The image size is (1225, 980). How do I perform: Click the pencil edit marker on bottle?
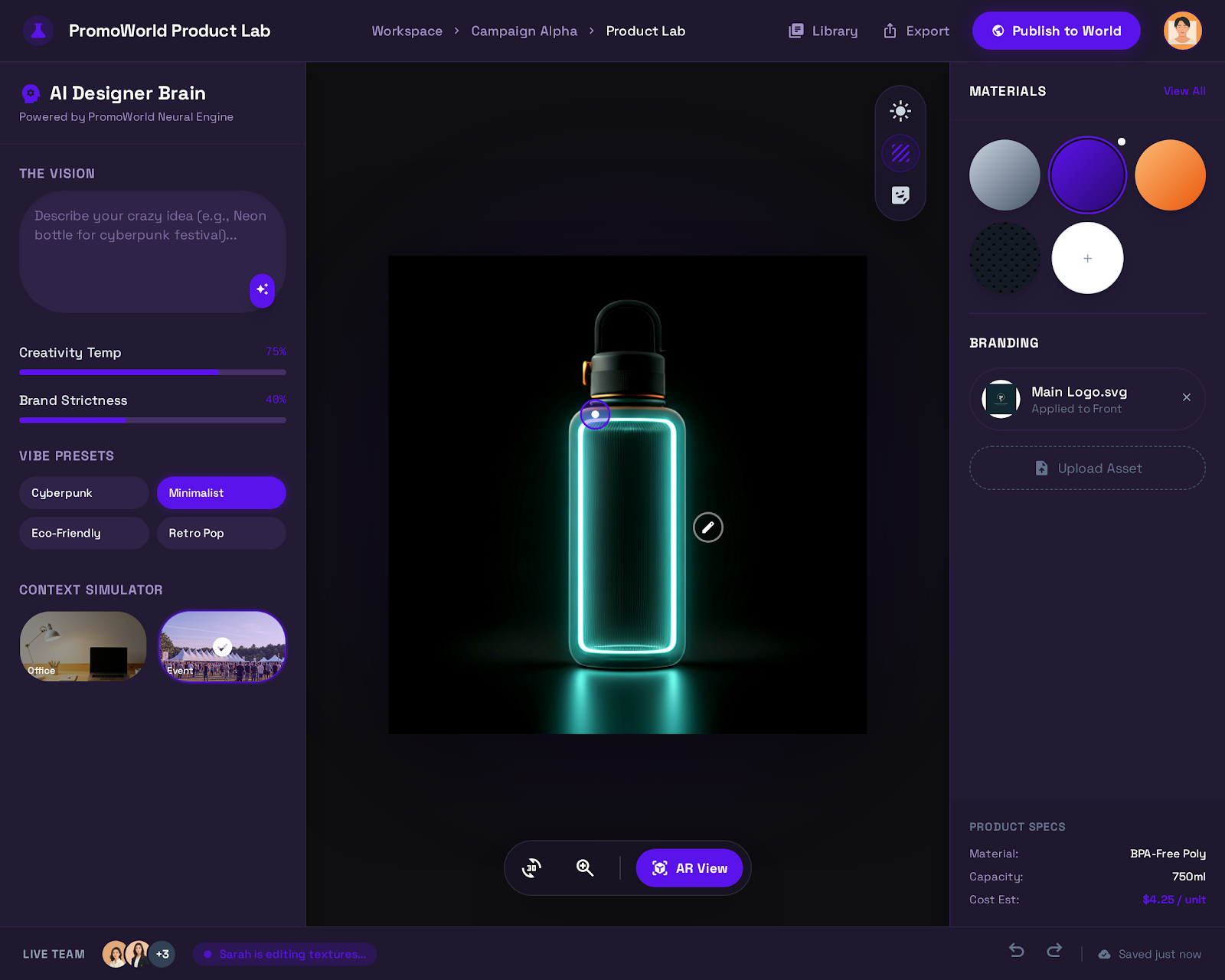click(707, 528)
